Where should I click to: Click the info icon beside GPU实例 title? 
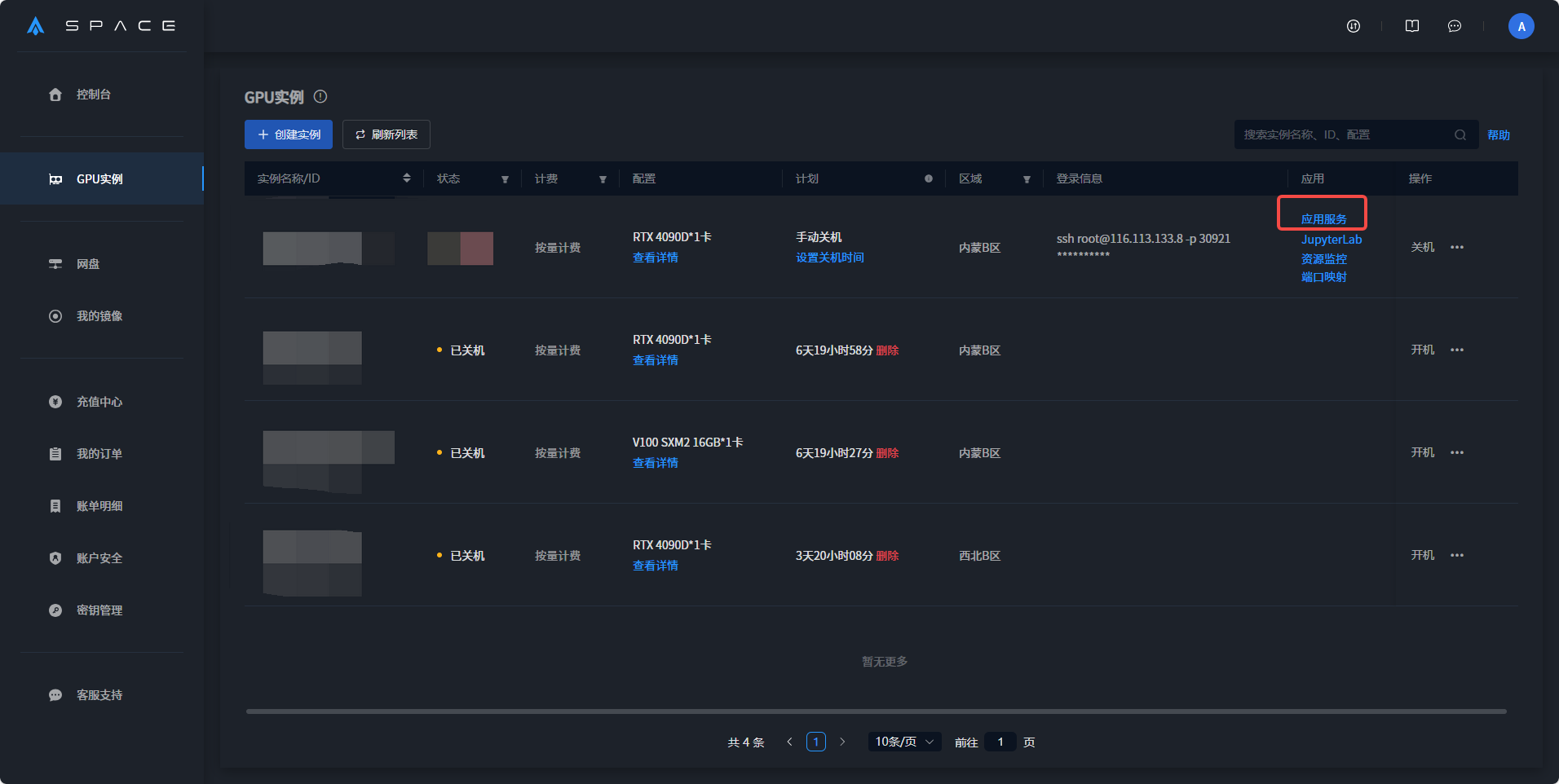(320, 97)
